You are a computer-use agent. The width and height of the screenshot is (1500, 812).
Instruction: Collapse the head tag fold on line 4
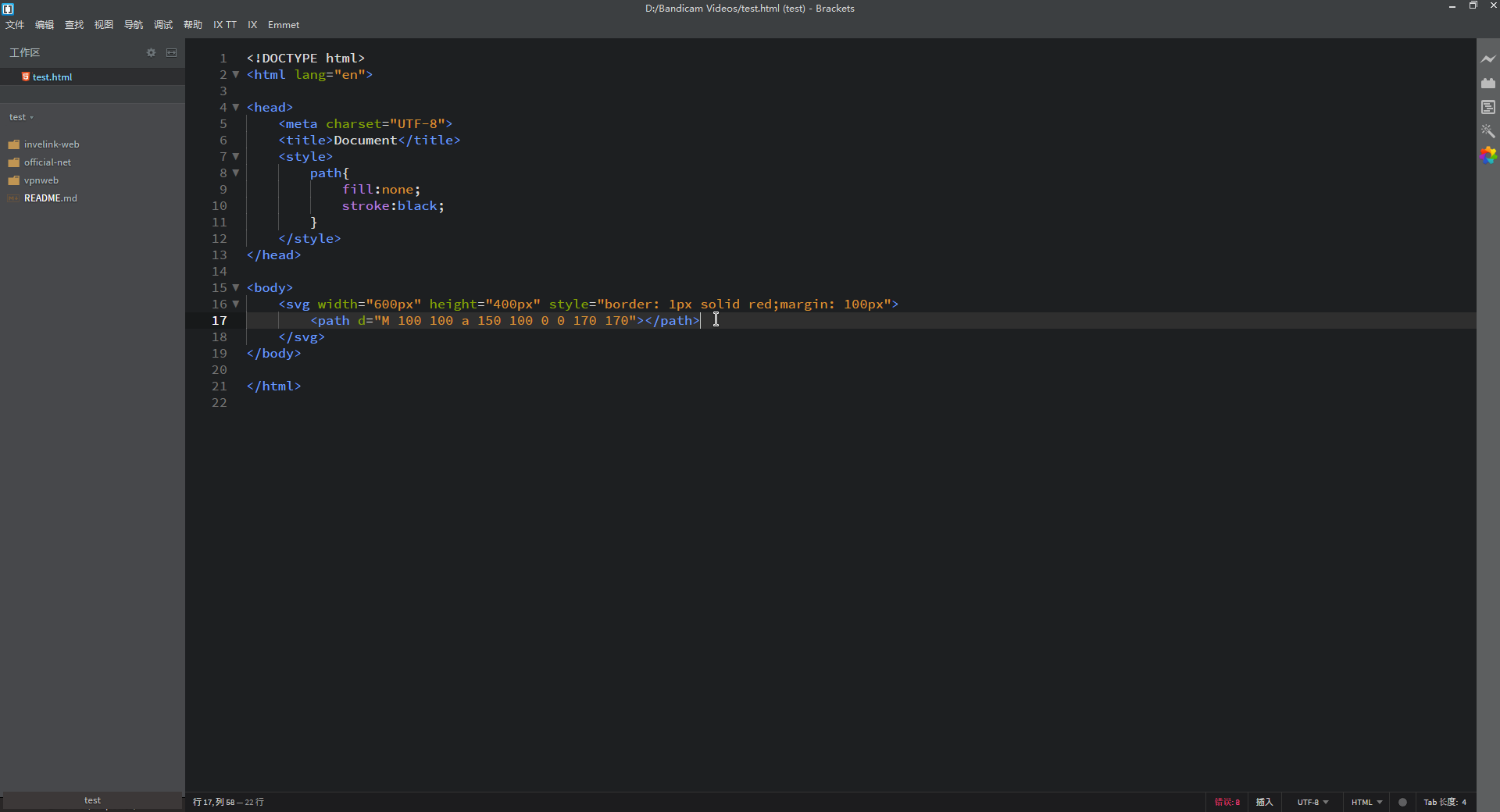236,107
